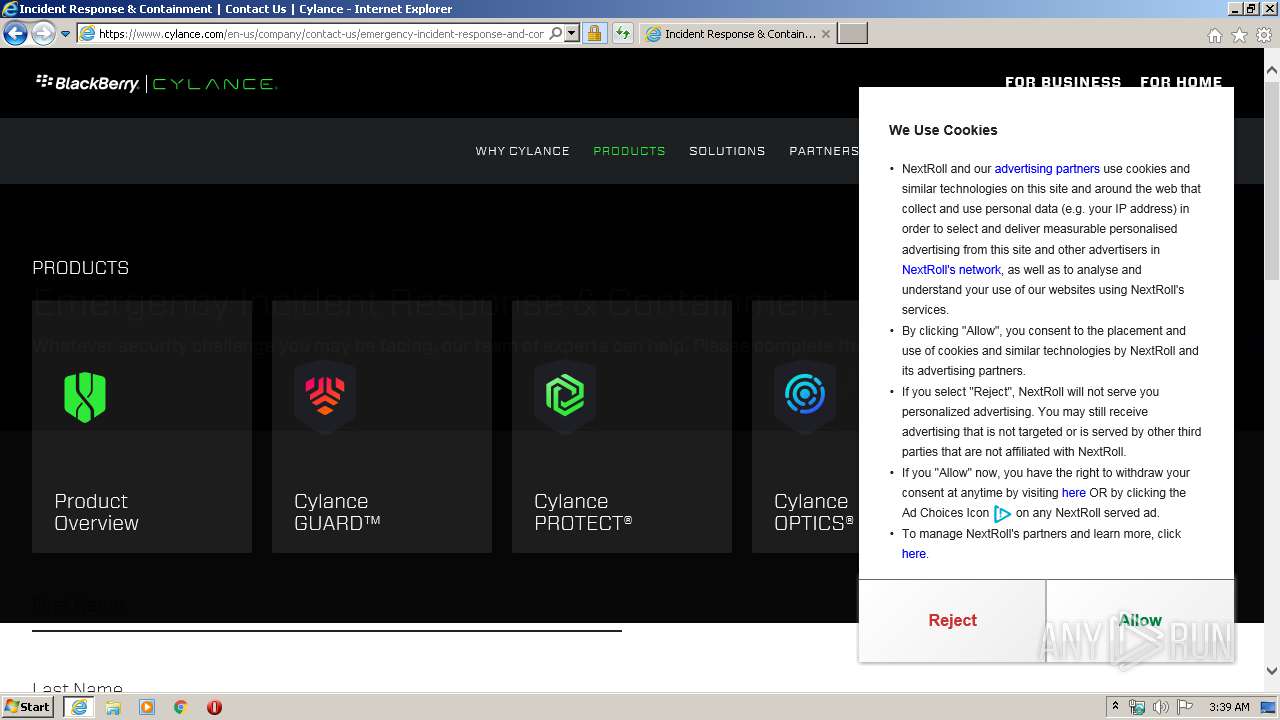Click the blue Cylance OPTICS icon
1280x720 pixels.
pos(805,397)
